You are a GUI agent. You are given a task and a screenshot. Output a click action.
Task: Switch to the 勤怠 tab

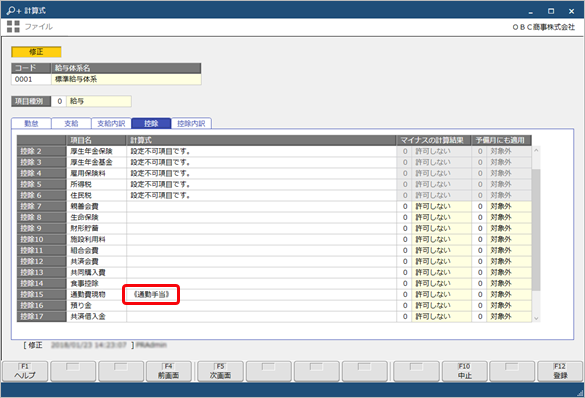pos(31,123)
